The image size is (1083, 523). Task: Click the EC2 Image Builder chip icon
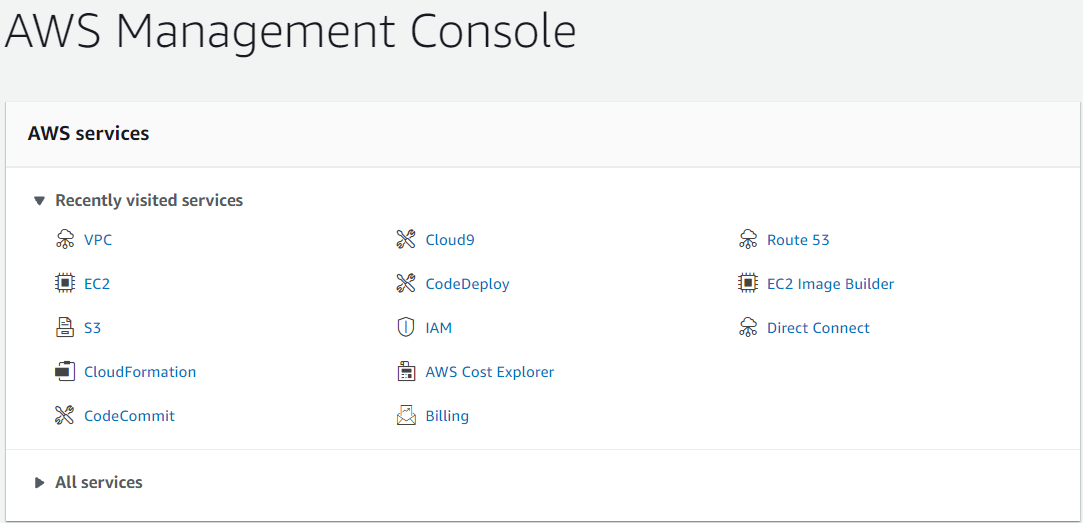pos(747,283)
